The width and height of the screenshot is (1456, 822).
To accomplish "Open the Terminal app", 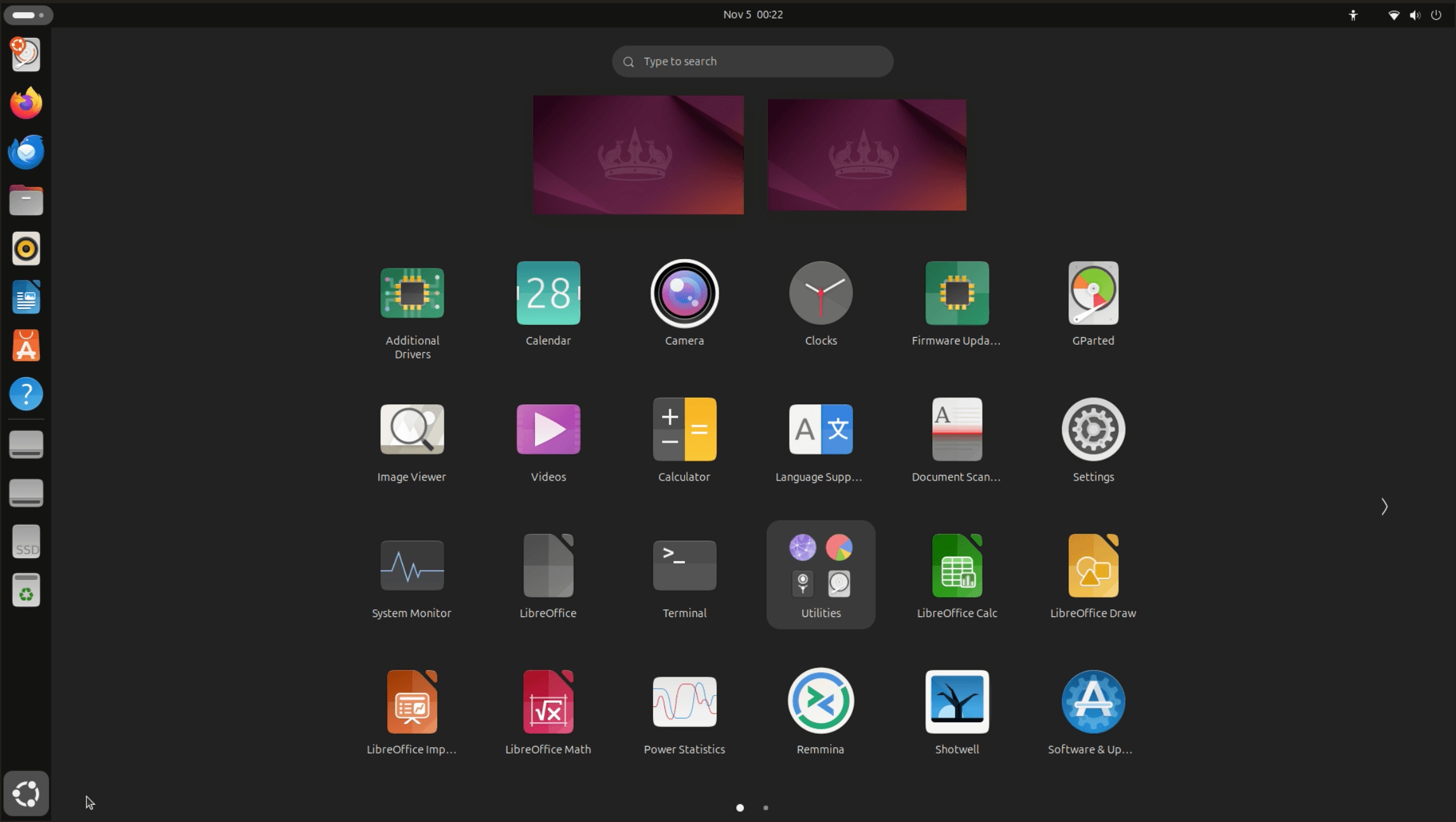I will tap(684, 566).
